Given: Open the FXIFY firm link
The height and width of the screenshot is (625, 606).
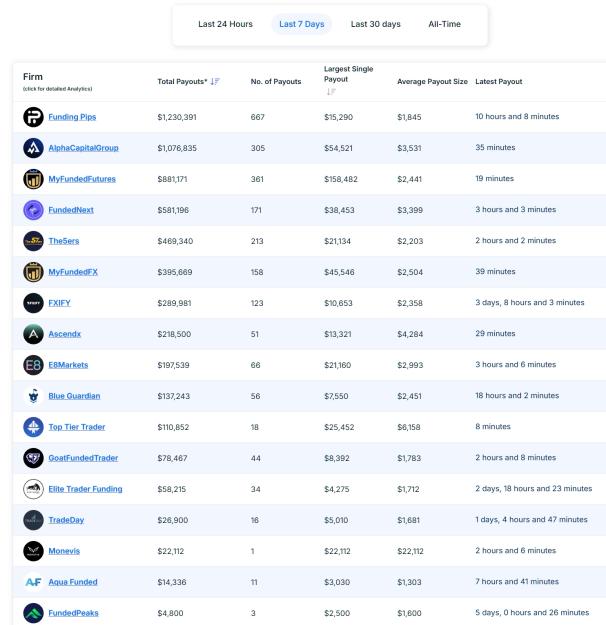Looking at the screenshot, I should tap(59, 303).
